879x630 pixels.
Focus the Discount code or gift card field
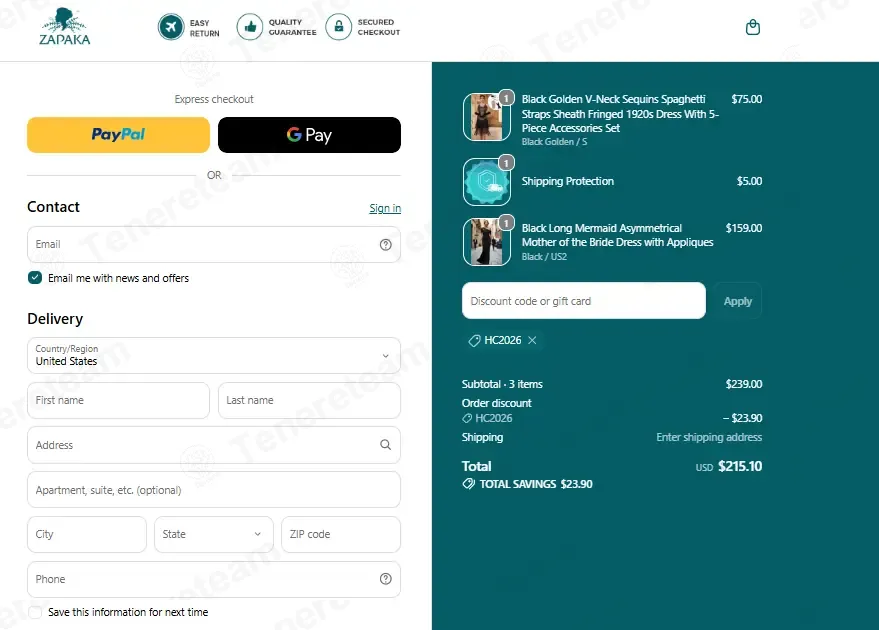click(x=584, y=301)
